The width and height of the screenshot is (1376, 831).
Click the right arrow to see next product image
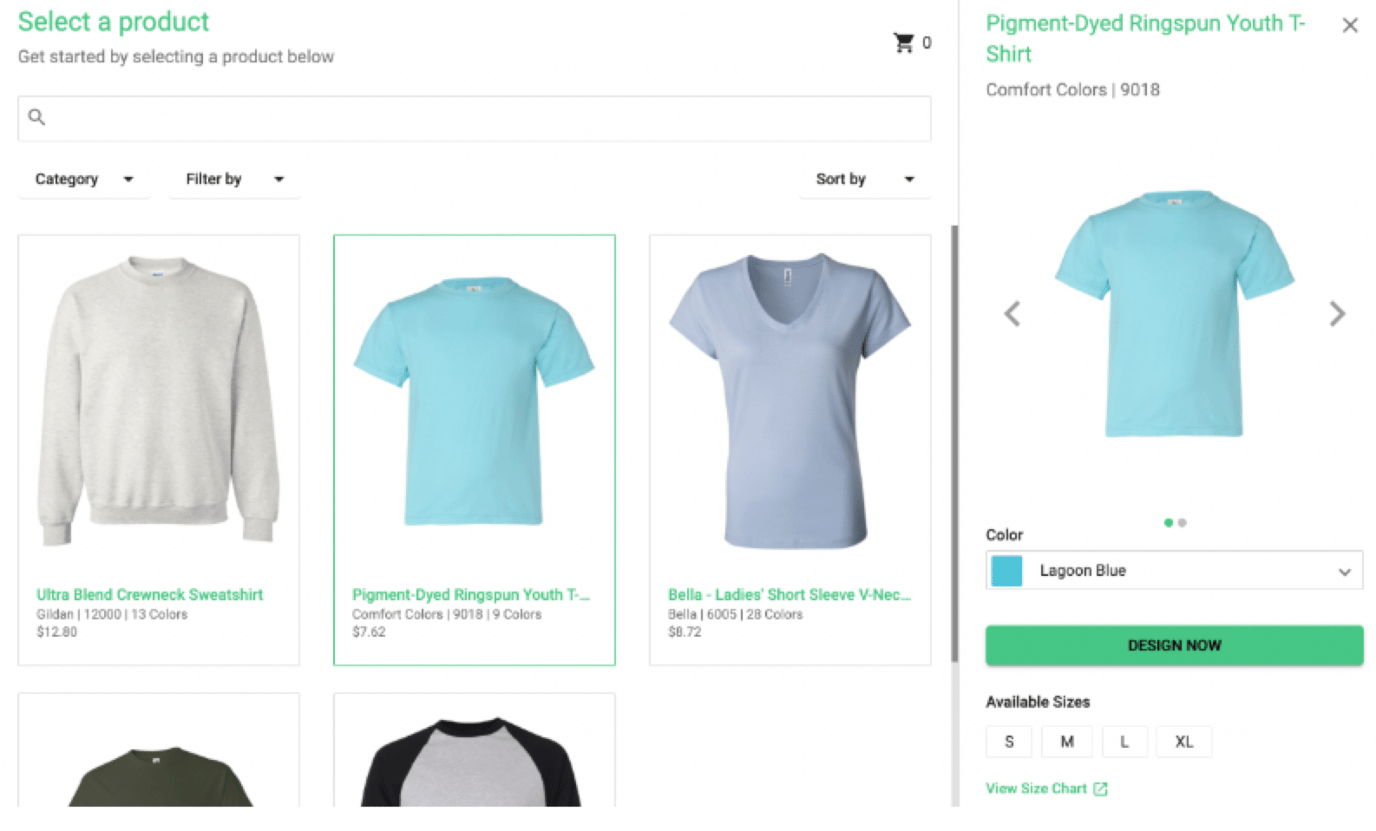tap(1337, 313)
